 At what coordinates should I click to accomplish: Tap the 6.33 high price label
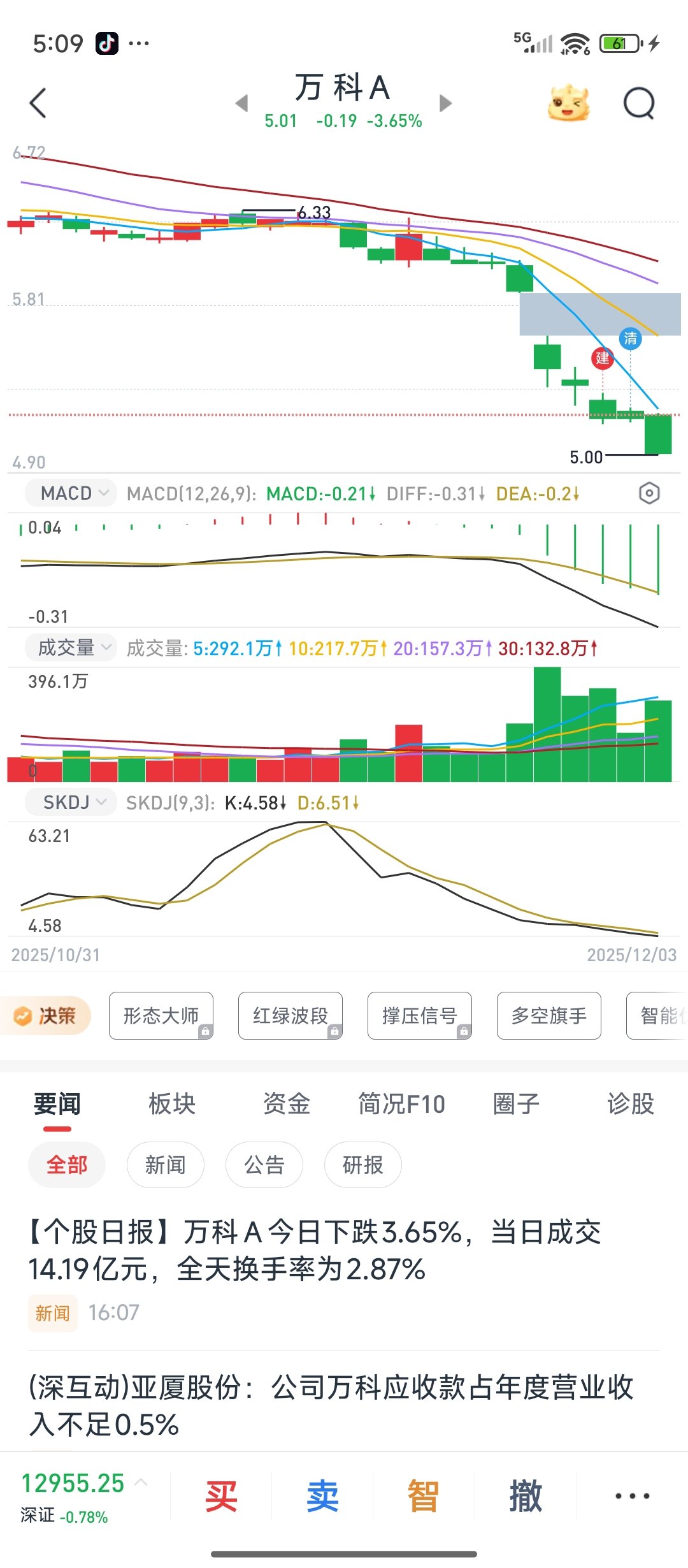(315, 212)
